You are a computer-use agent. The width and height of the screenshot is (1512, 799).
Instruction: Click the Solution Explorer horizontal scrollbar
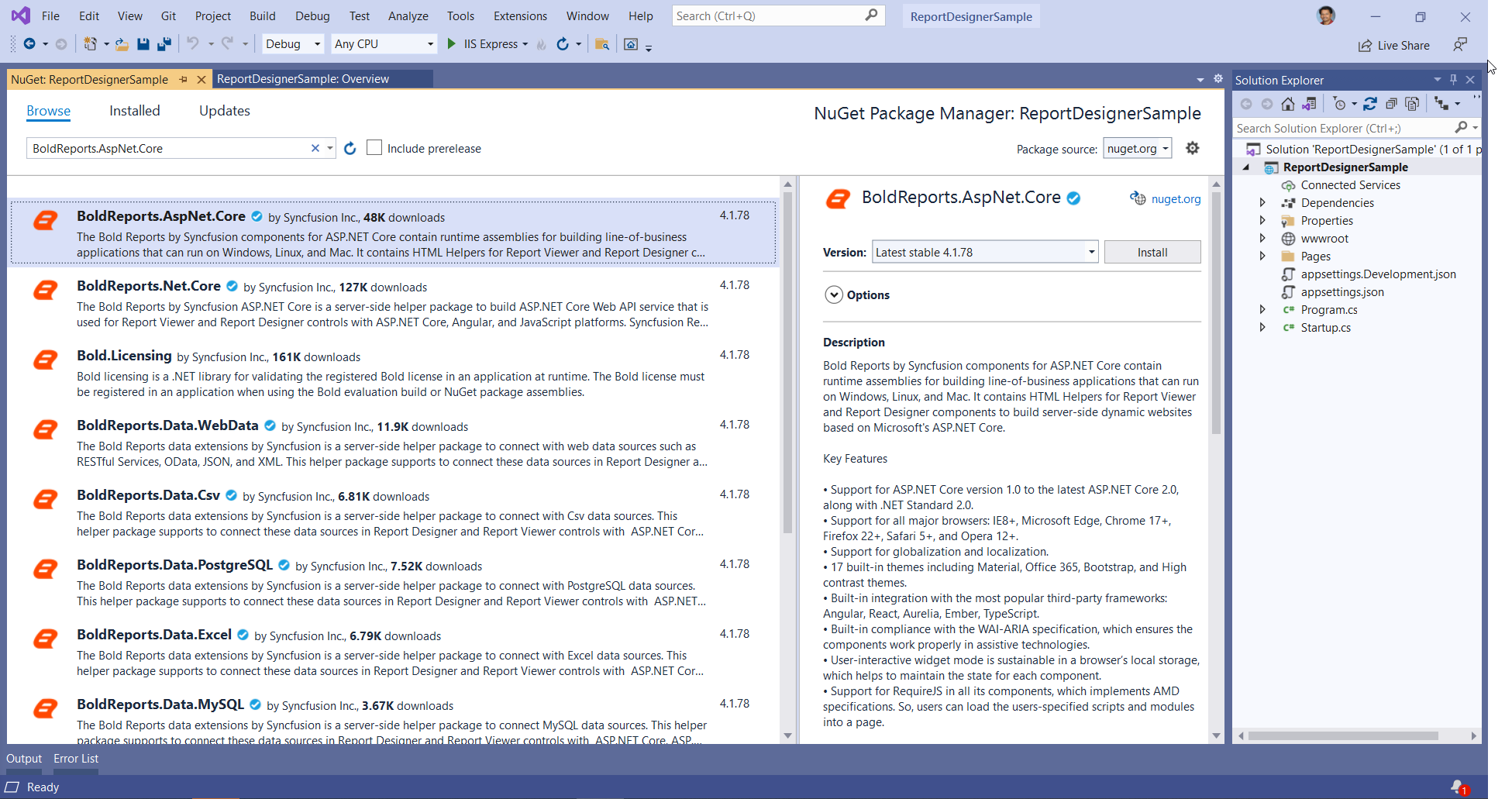(1343, 735)
